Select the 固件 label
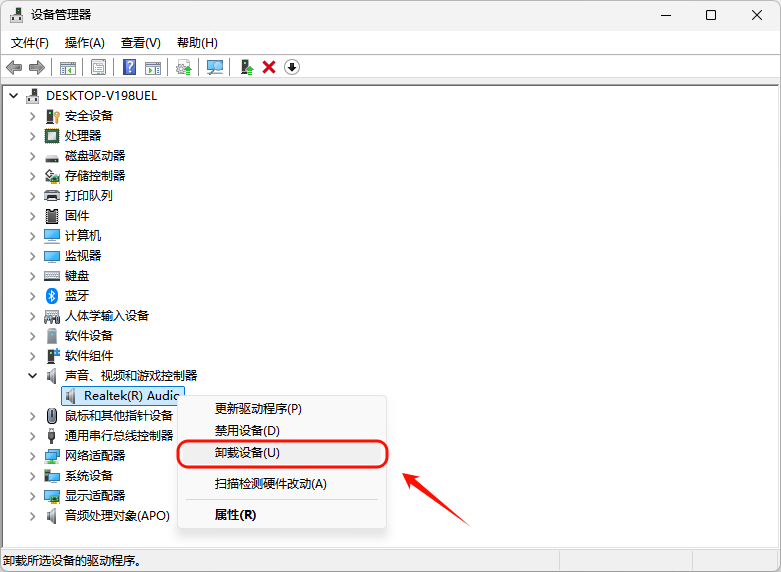 (77, 216)
